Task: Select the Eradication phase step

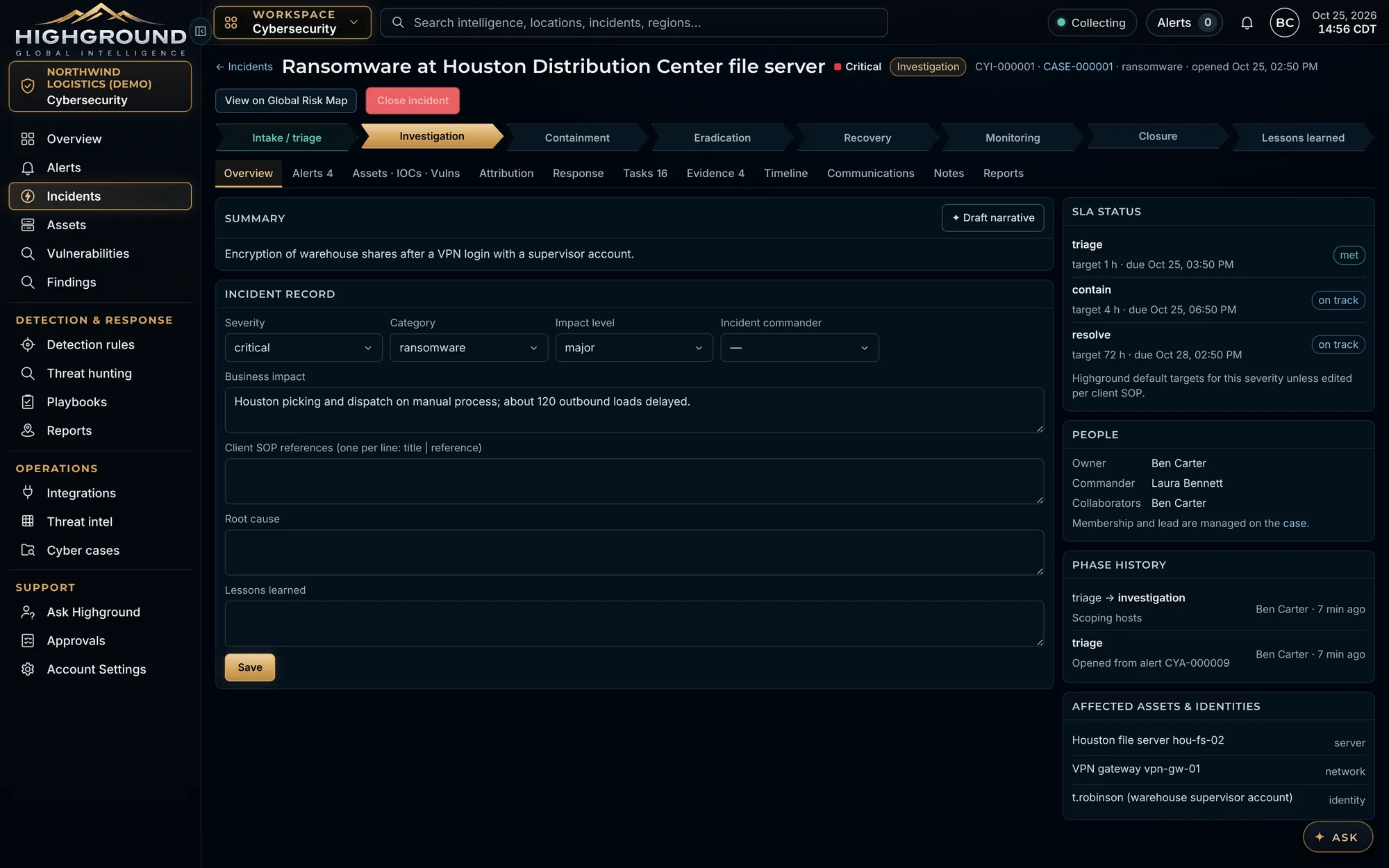Action: (x=722, y=137)
